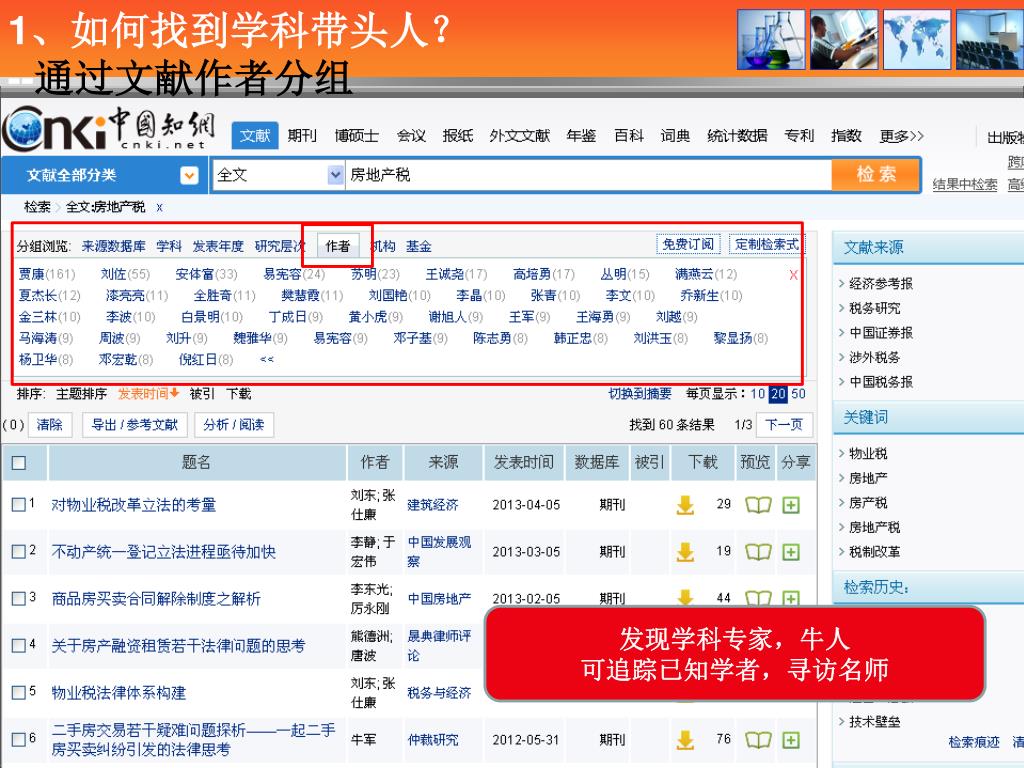The height and width of the screenshot is (768, 1024).
Task: Tick the select-all checkbox in table header
Action: pyautogui.click(x=19, y=463)
